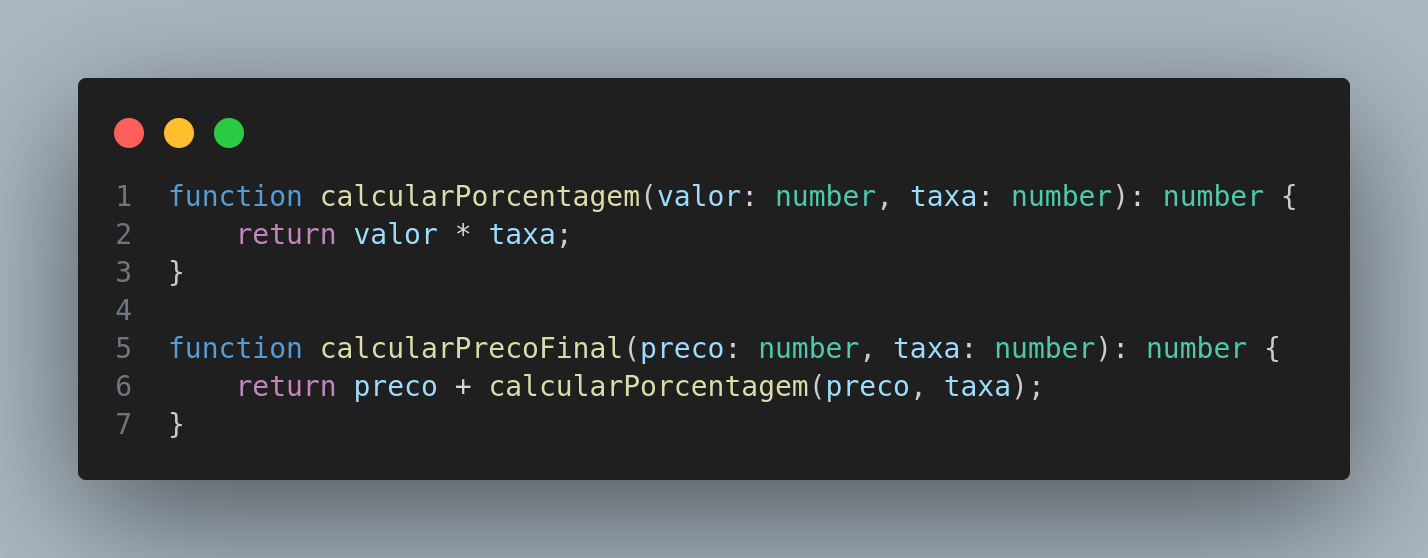Click the calcularPorcentagem call on line 6
Screen dimensions: 1428x558
click(648, 387)
